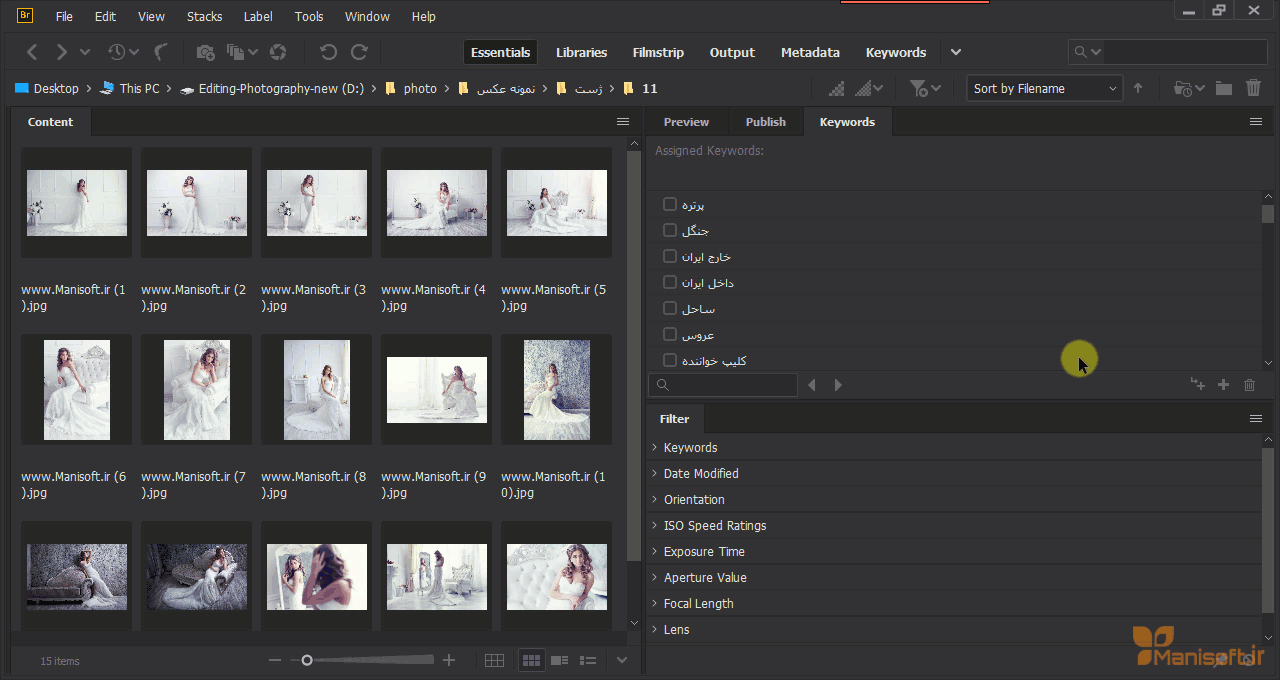Switch to list view
This screenshot has height=680, width=1280.
point(588,660)
